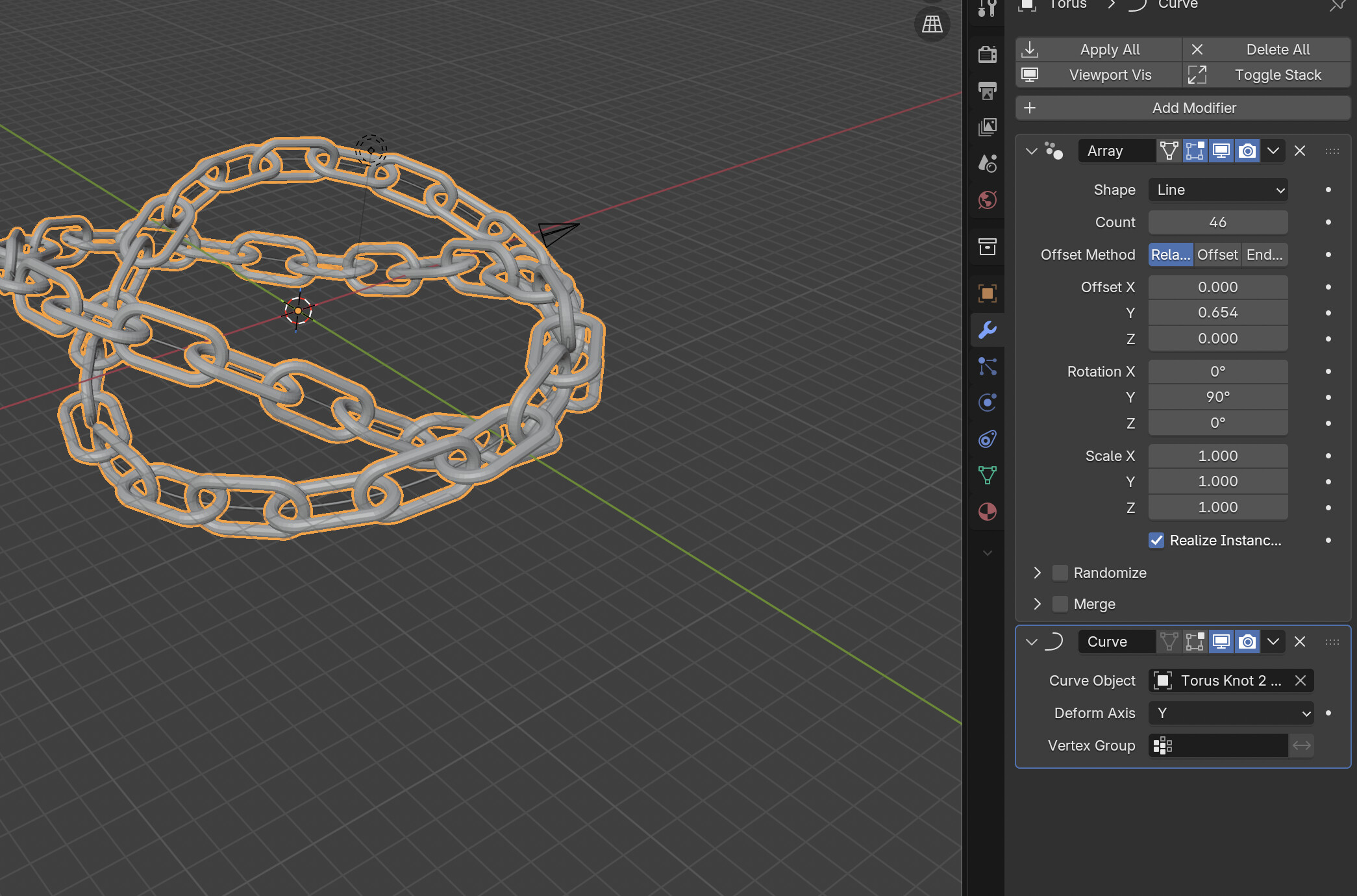Enable the Merge checkbox
This screenshot has height=896, width=1357.
pos(1060,604)
